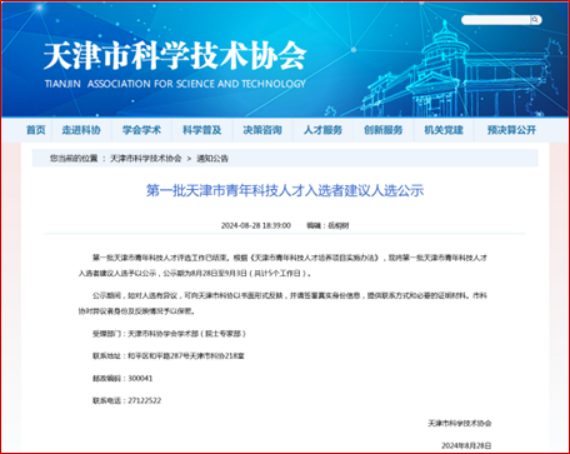Viewport: 570px width, 454px height.
Task: Click the search magnifier icon
Action: click(x=535, y=20)
